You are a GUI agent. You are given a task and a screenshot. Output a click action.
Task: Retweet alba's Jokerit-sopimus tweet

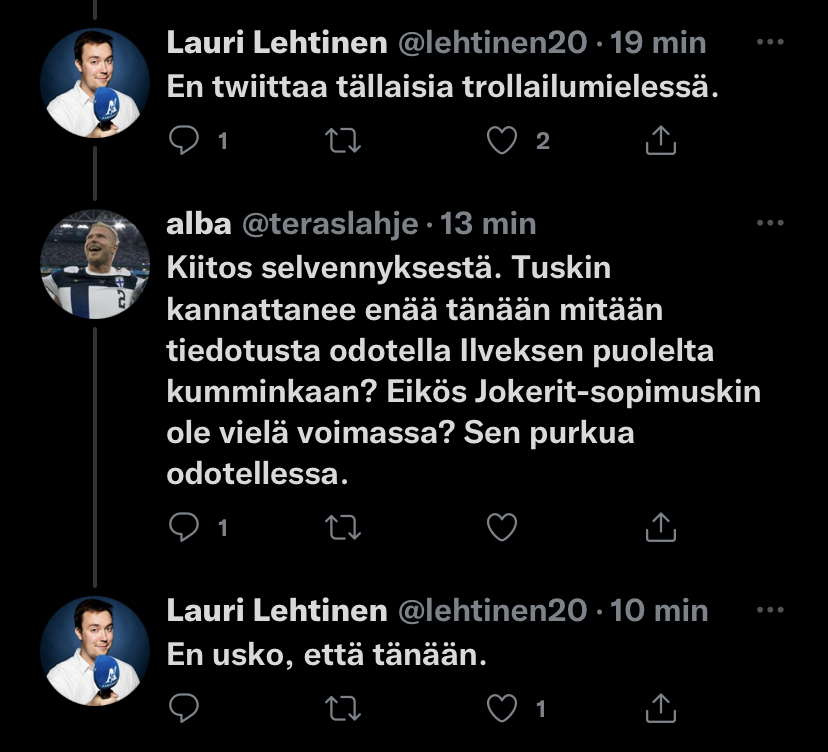coord(343,526)
